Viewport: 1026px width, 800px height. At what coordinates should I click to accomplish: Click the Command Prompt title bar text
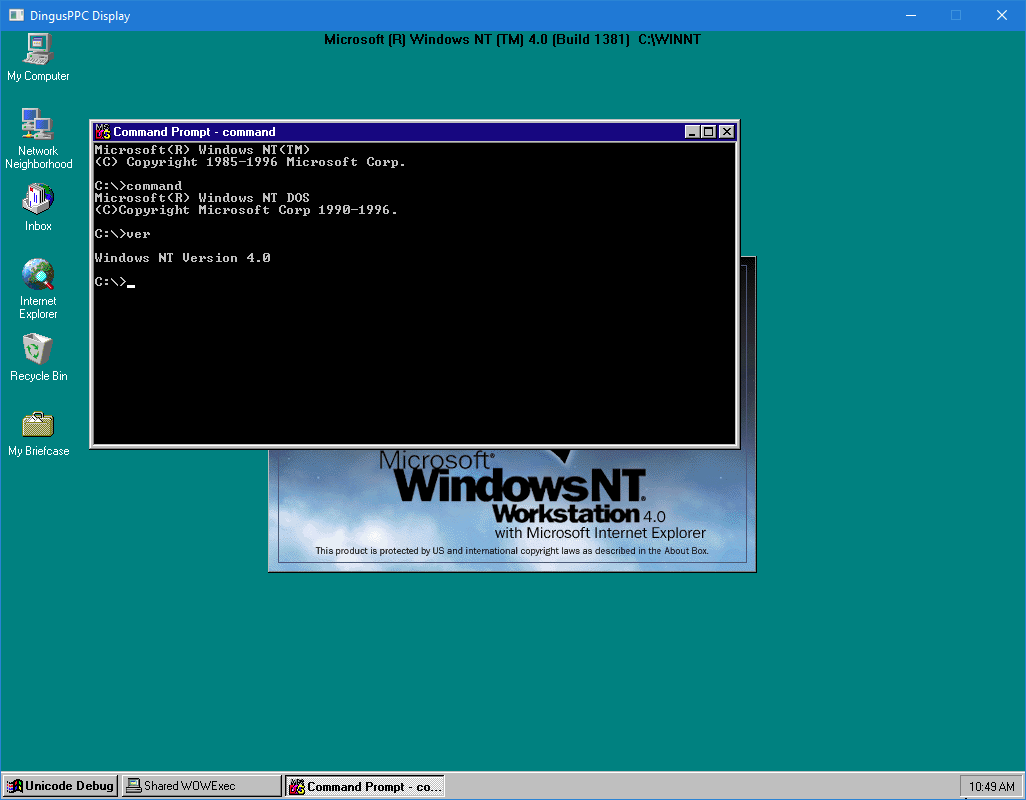pyautogui.click(x=194, y=131)
